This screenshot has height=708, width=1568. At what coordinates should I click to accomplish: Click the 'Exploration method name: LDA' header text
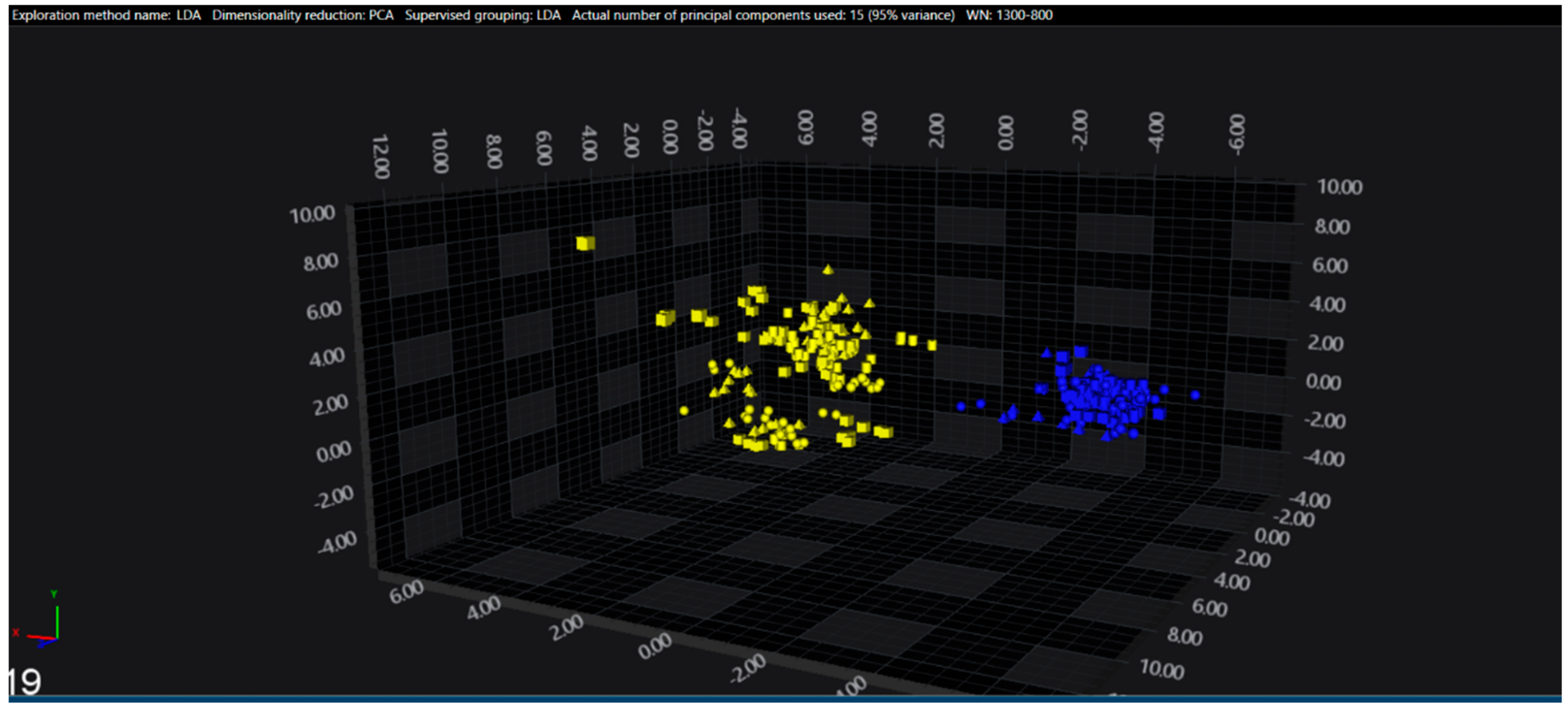(106, 15)
